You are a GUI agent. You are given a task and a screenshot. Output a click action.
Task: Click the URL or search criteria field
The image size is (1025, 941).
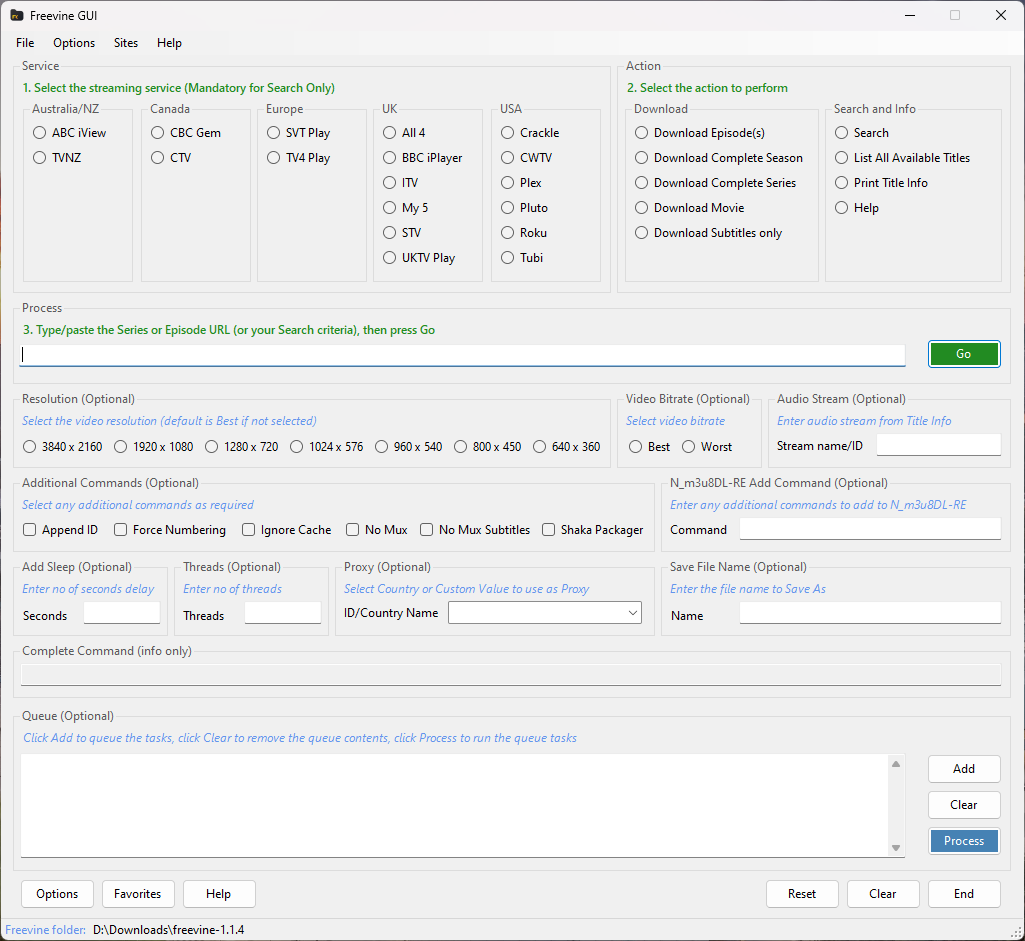click(x=462, y=355)
